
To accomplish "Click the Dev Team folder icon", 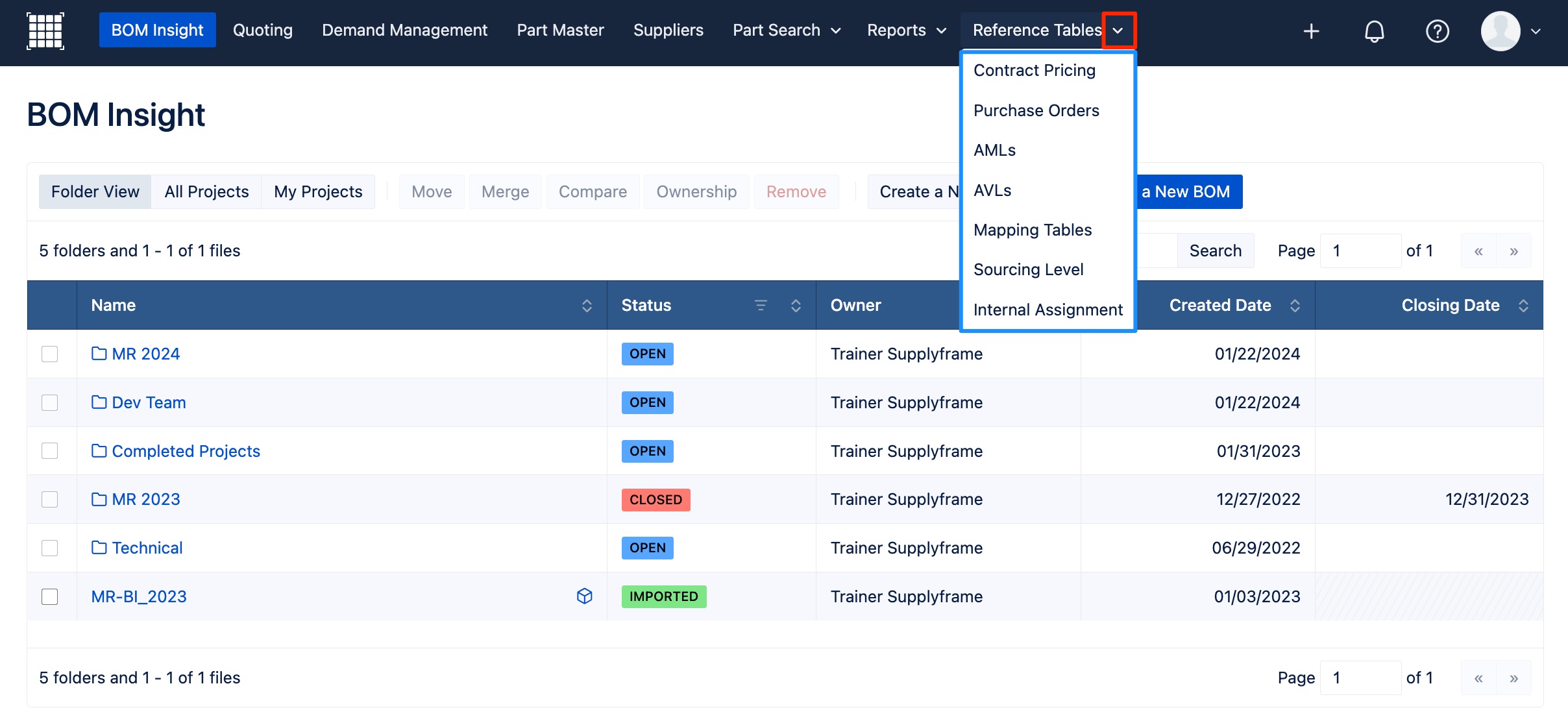I will click(99, 402).
